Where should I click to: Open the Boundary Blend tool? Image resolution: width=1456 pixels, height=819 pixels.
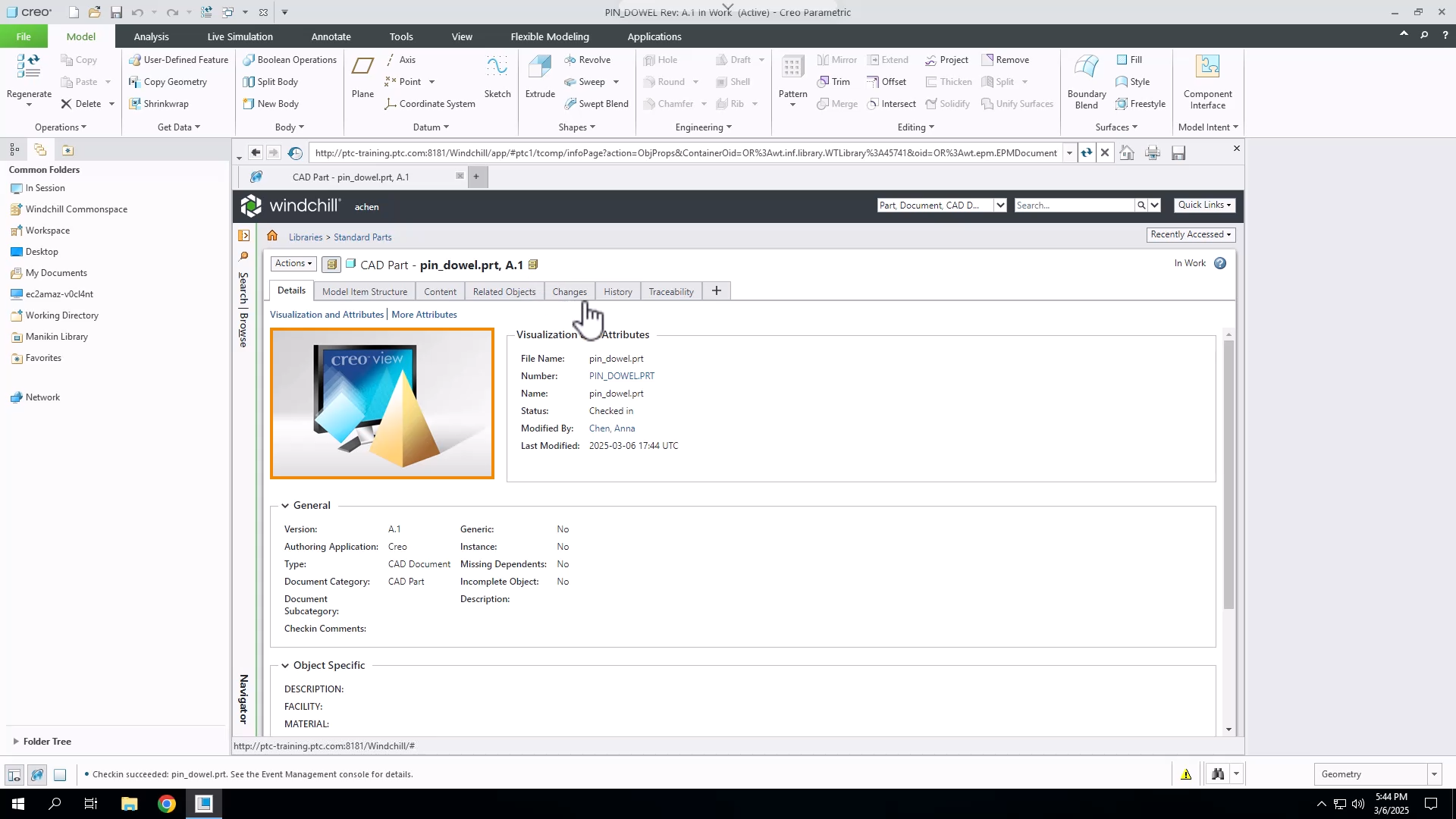(1086, 80)
